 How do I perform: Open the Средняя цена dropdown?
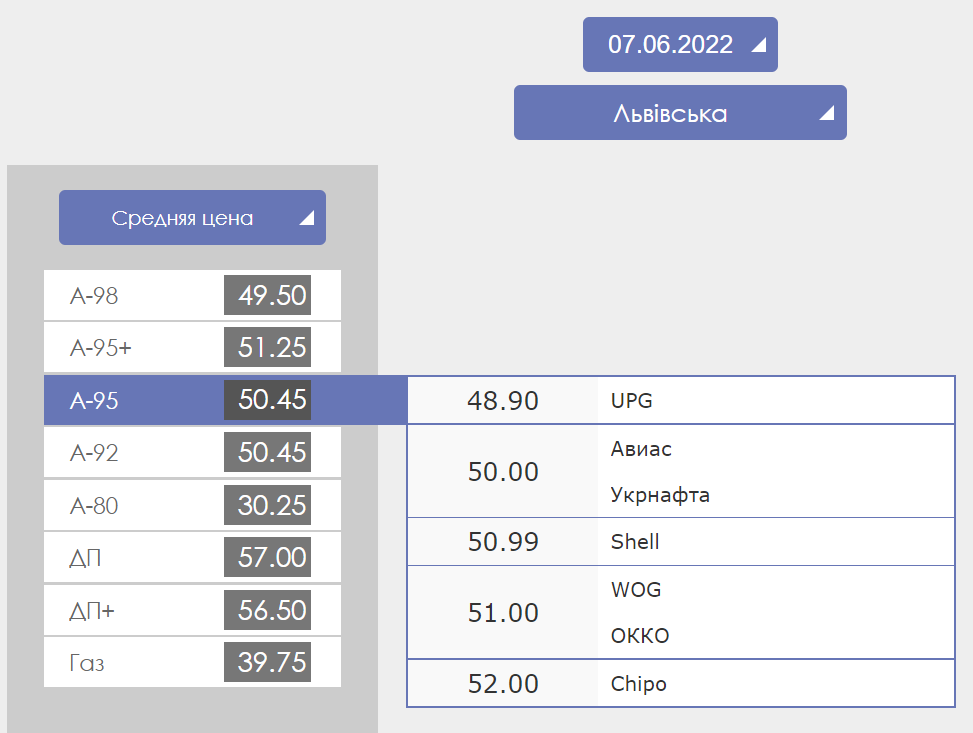[192, 218]
